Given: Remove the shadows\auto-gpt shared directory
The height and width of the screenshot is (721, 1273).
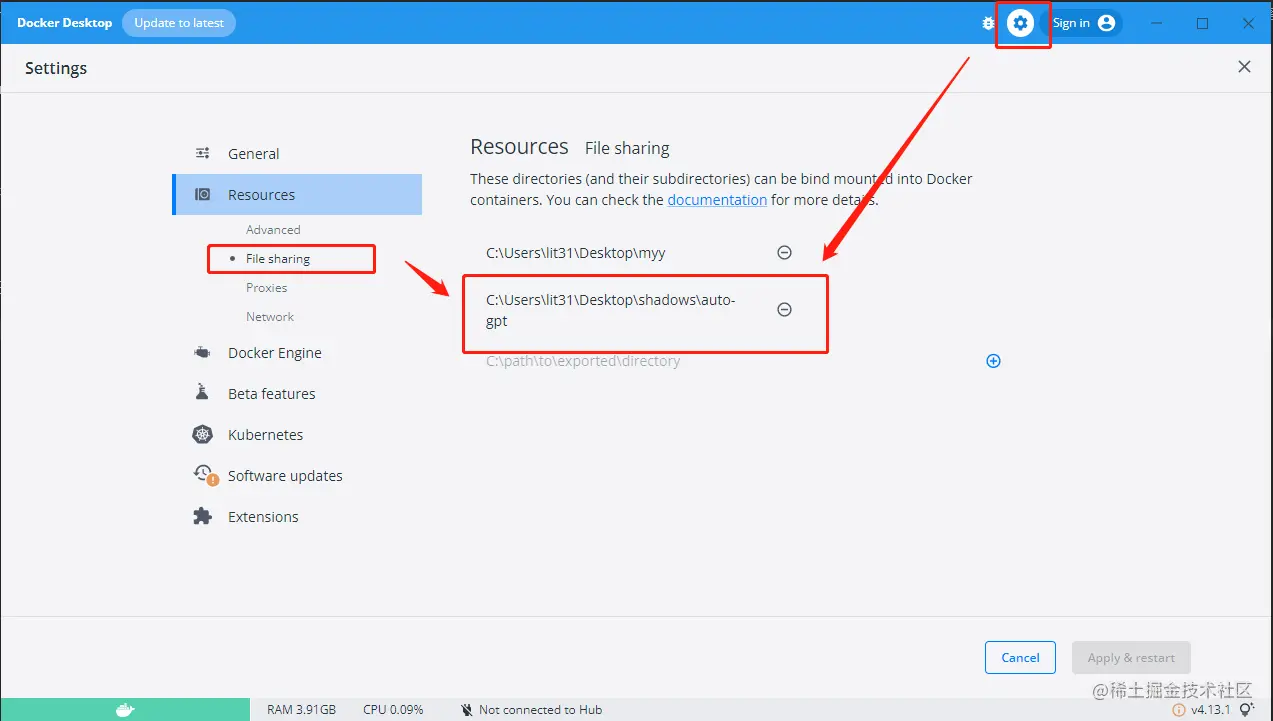Looking at the screenshot, I should click(x=785, y=310).
